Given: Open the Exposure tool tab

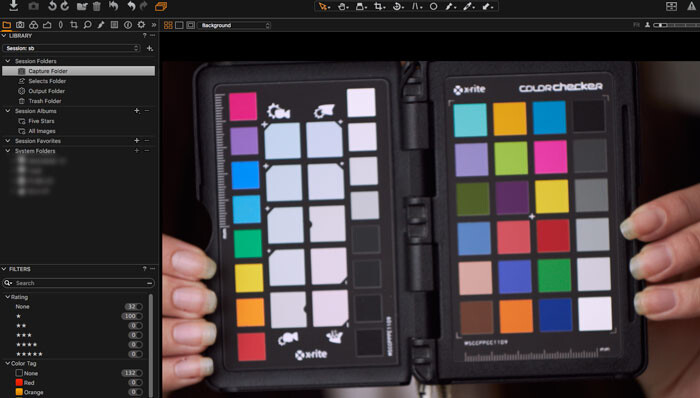Looking at the screenshot, I should click(x=47, y=25).
